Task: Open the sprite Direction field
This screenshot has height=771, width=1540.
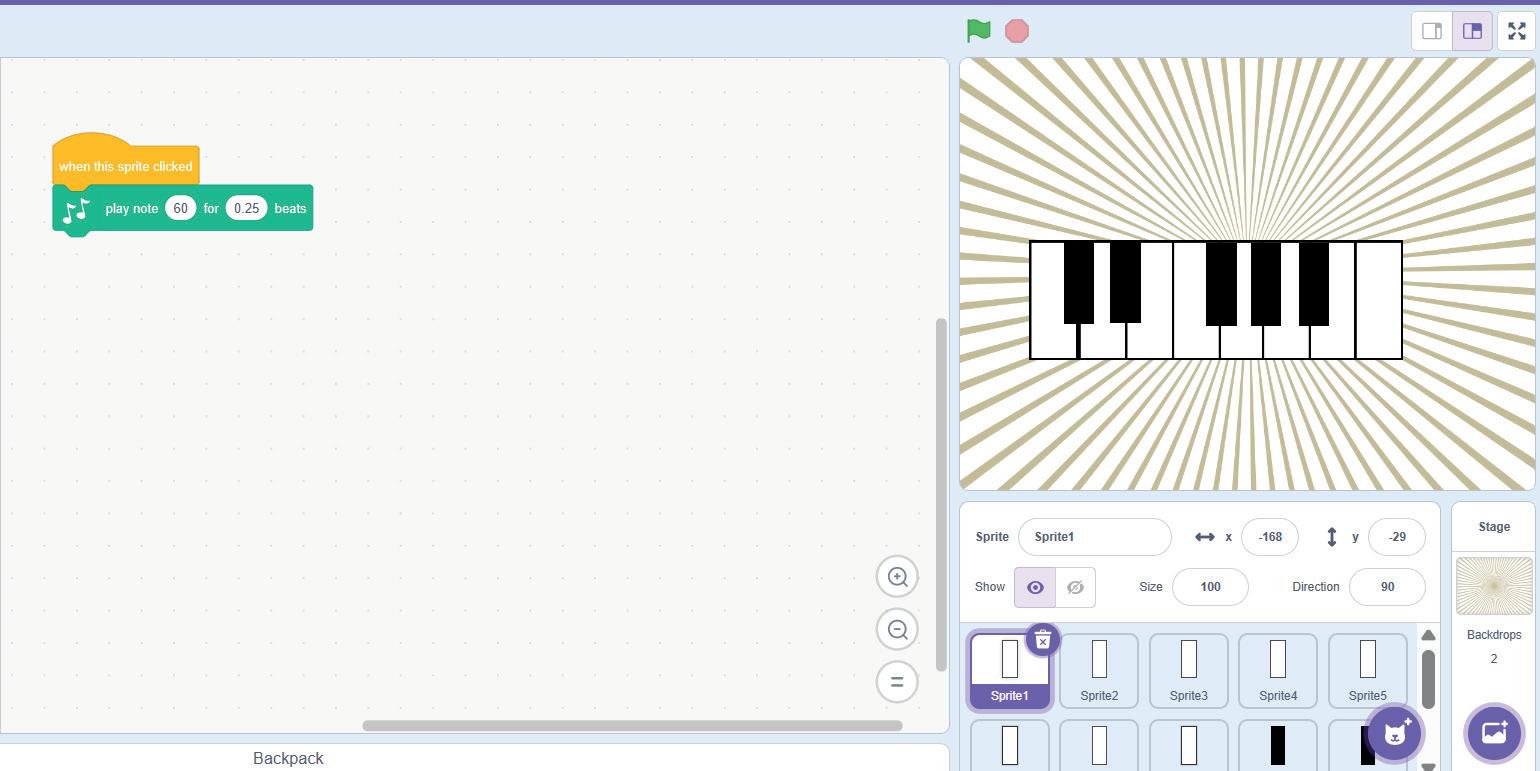Action: pos(1387,587)
